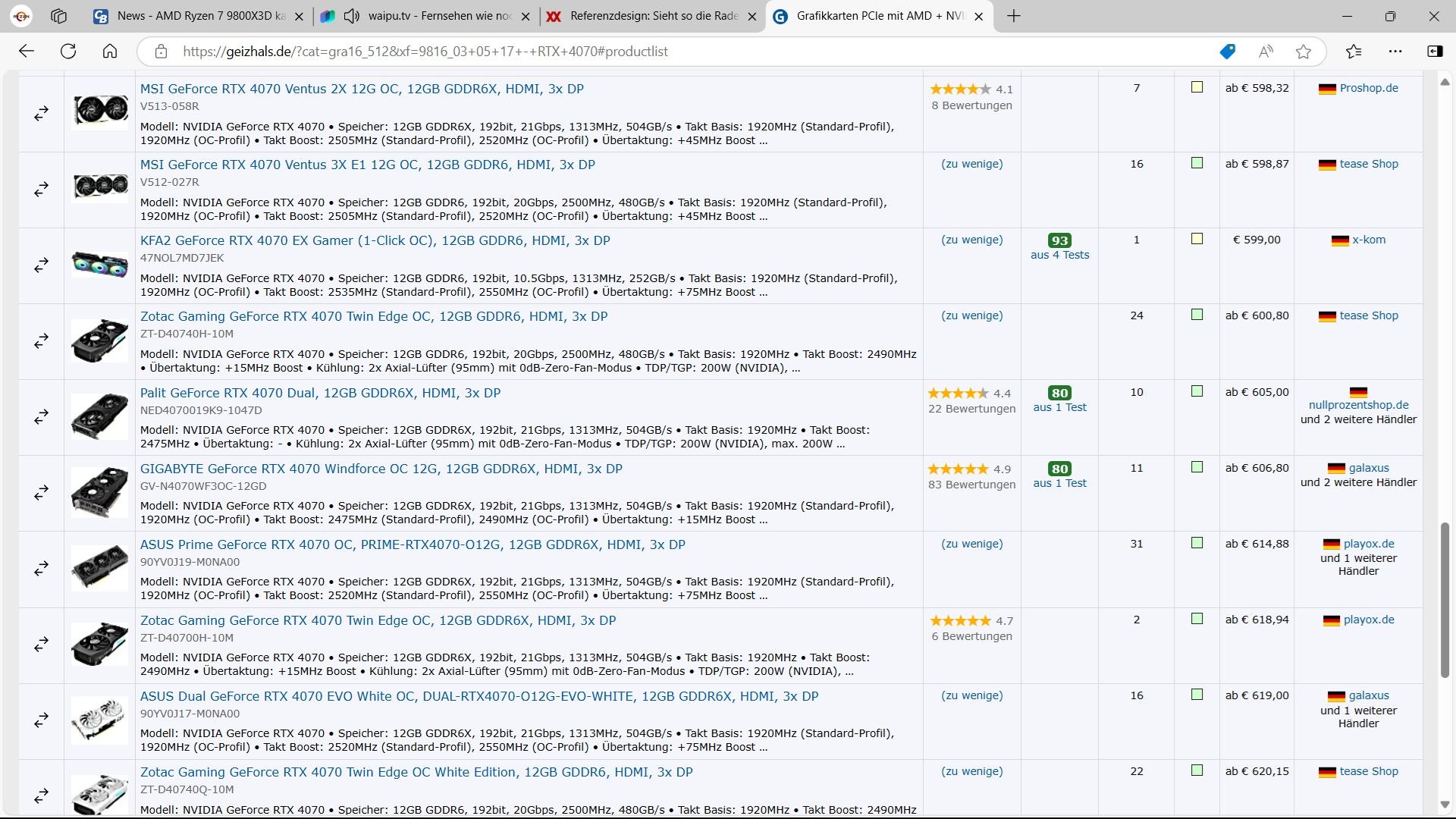Click the Palit RTX 4070 Dual thumbnail

(99, 416)
